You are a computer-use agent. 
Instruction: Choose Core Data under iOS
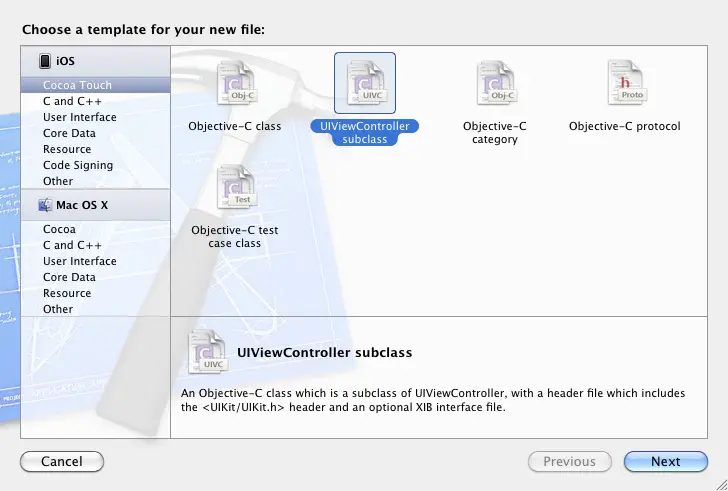tap(69, 133)
